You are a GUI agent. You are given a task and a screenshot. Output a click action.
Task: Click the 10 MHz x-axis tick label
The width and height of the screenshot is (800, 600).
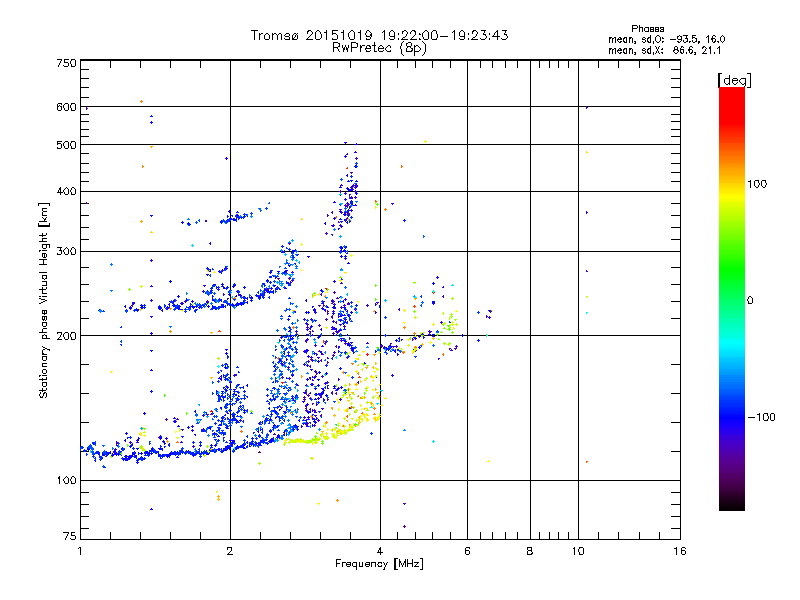578,551
